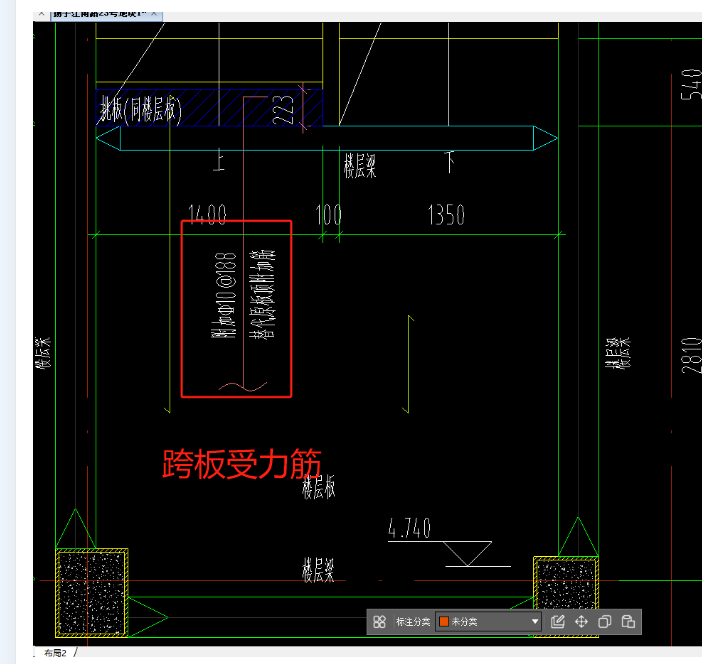Click the elevation triangle symbol under 4.740
The height and width of the screenshot is (664, 702).
tap(467, 554)
